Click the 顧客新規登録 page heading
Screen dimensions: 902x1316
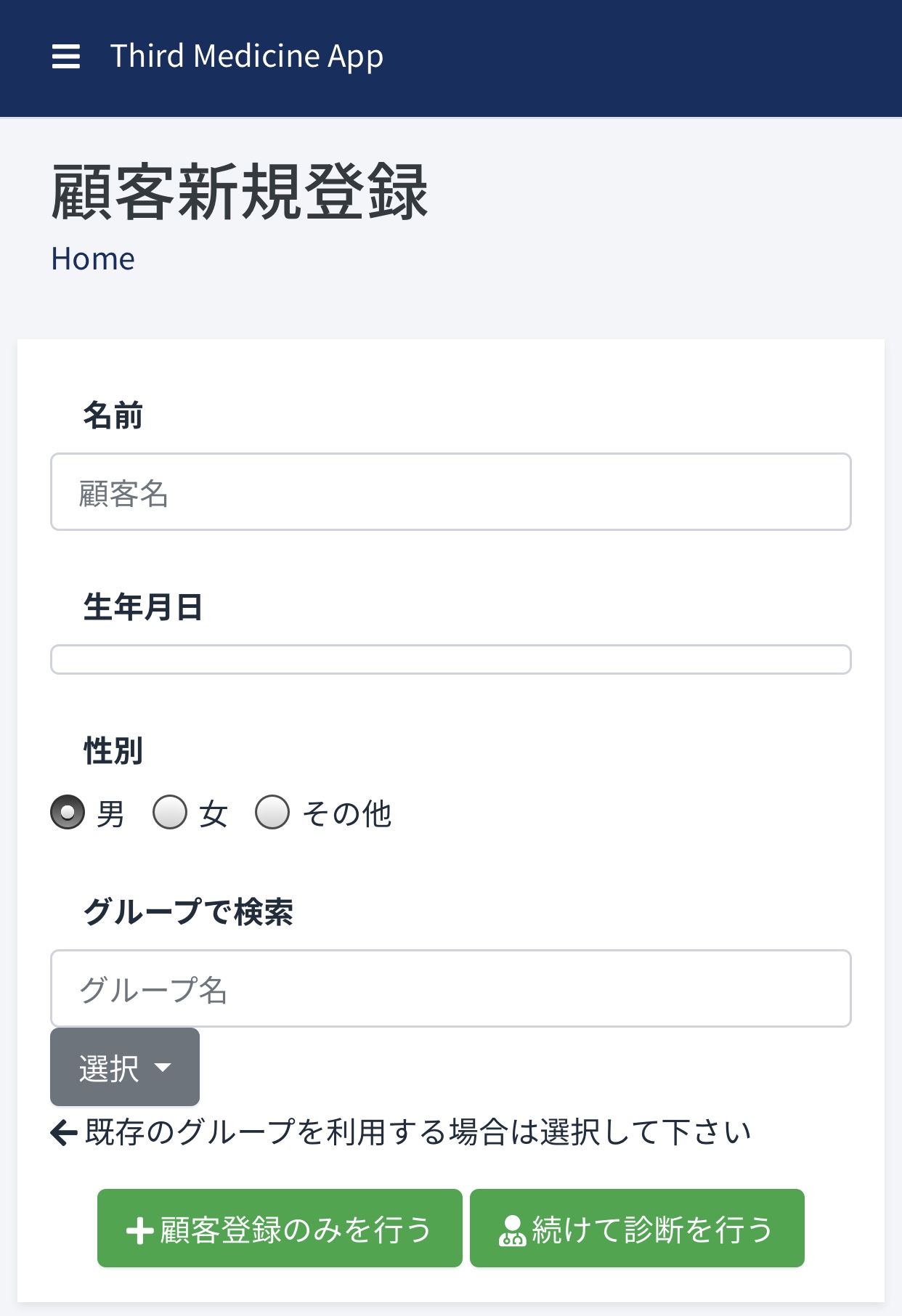(x=240, y=192)
